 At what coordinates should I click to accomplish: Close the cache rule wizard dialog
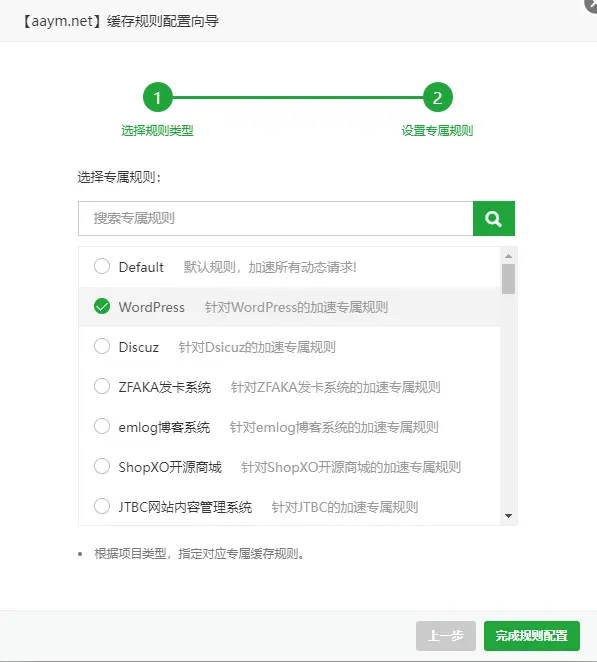pos(592,4)
